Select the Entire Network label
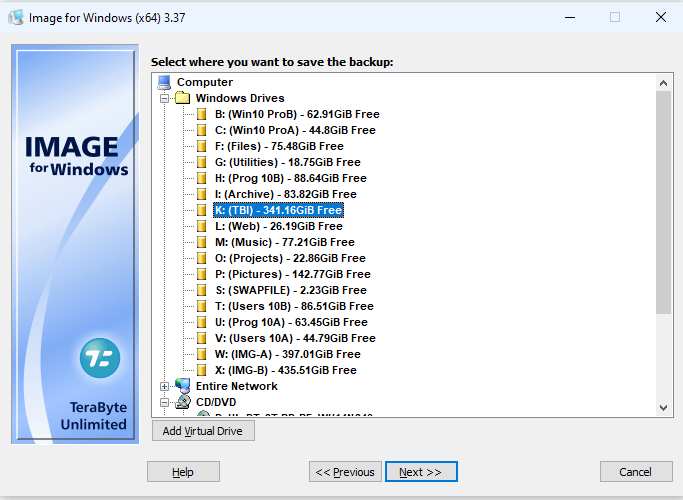683x500 pixels. [x=237, y=386]
